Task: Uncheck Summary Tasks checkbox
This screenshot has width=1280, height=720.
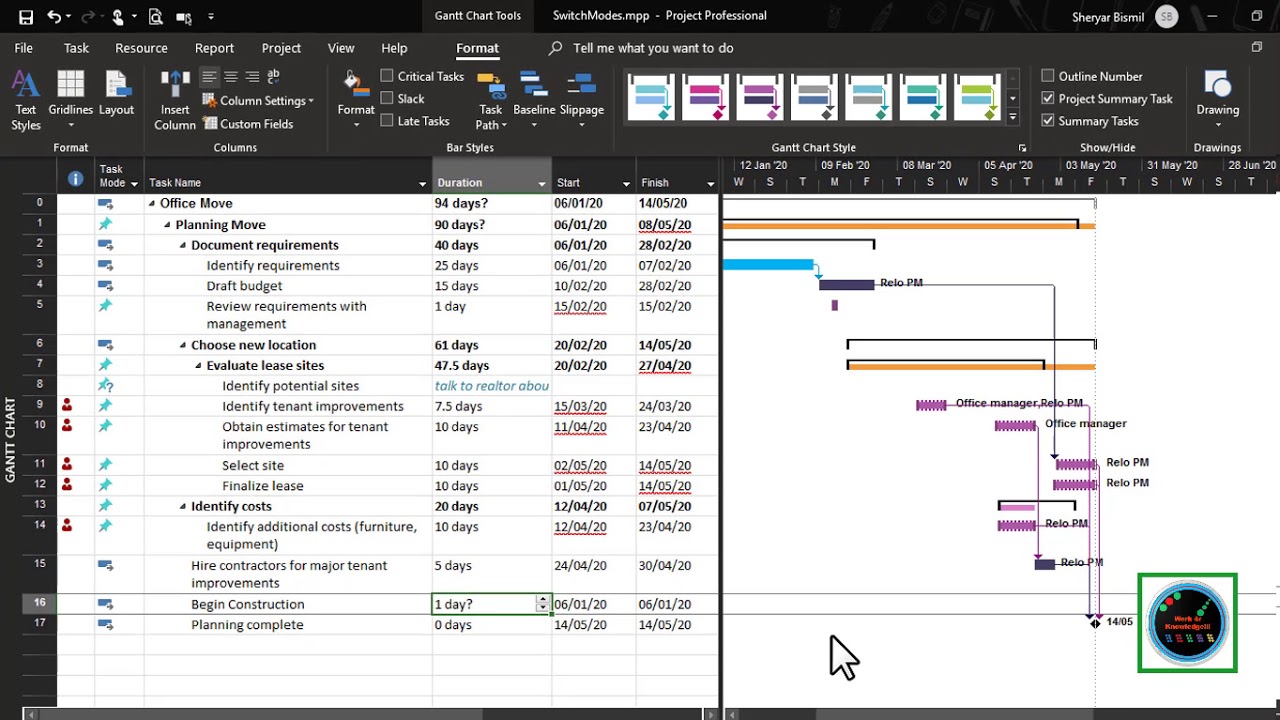Action: (1048, 121)
